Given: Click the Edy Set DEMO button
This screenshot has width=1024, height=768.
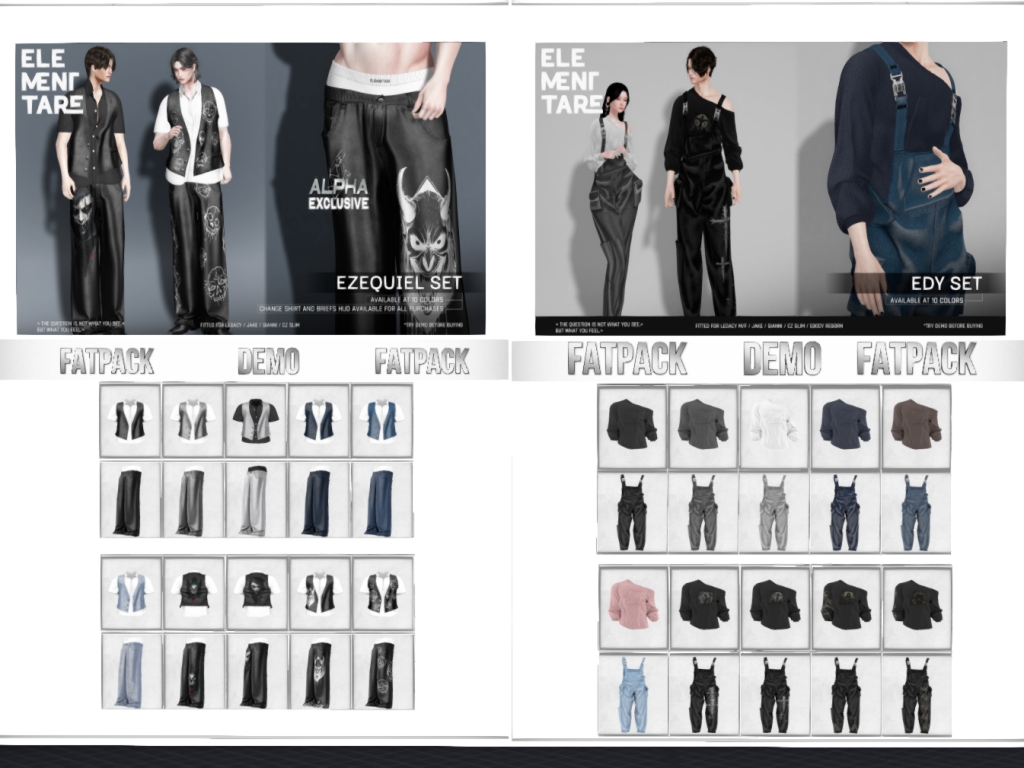Looking at the screenshot, I should tap(781, 359).
